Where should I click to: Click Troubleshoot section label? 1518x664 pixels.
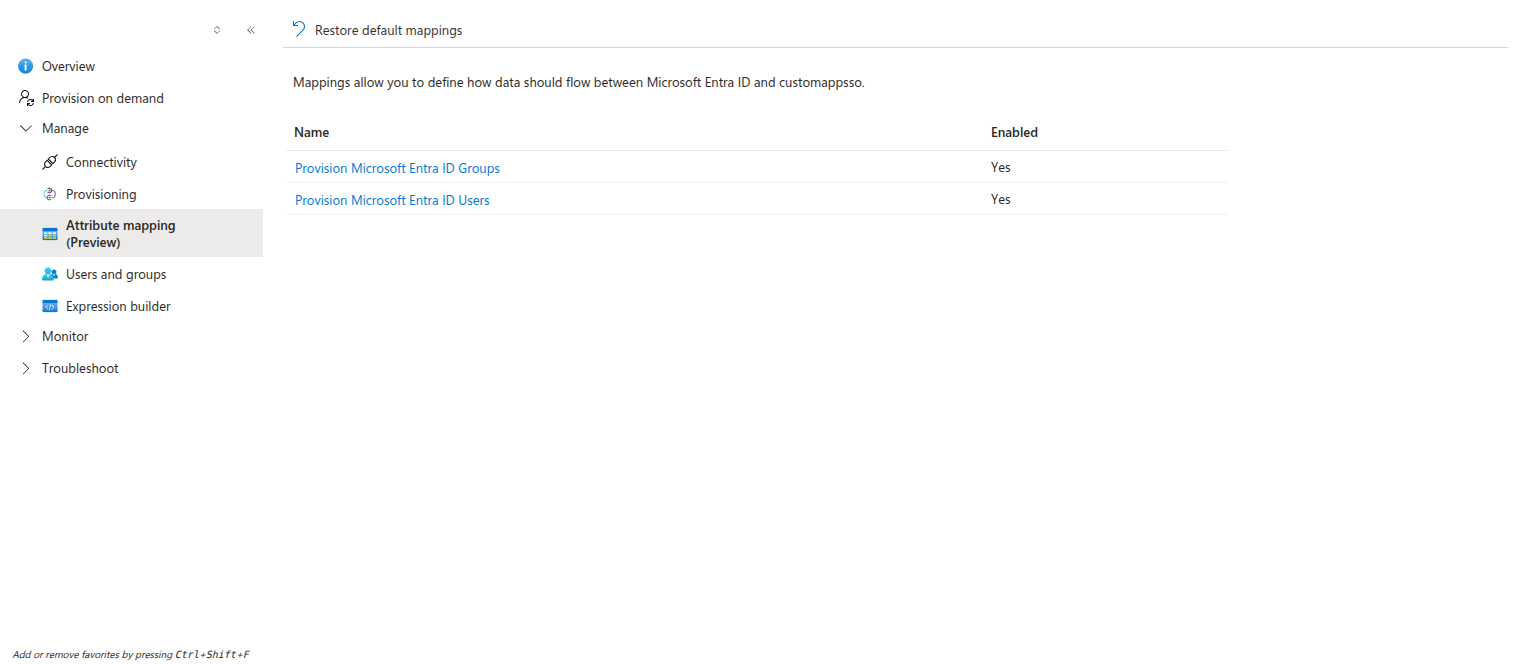click(x=80, y=368)
